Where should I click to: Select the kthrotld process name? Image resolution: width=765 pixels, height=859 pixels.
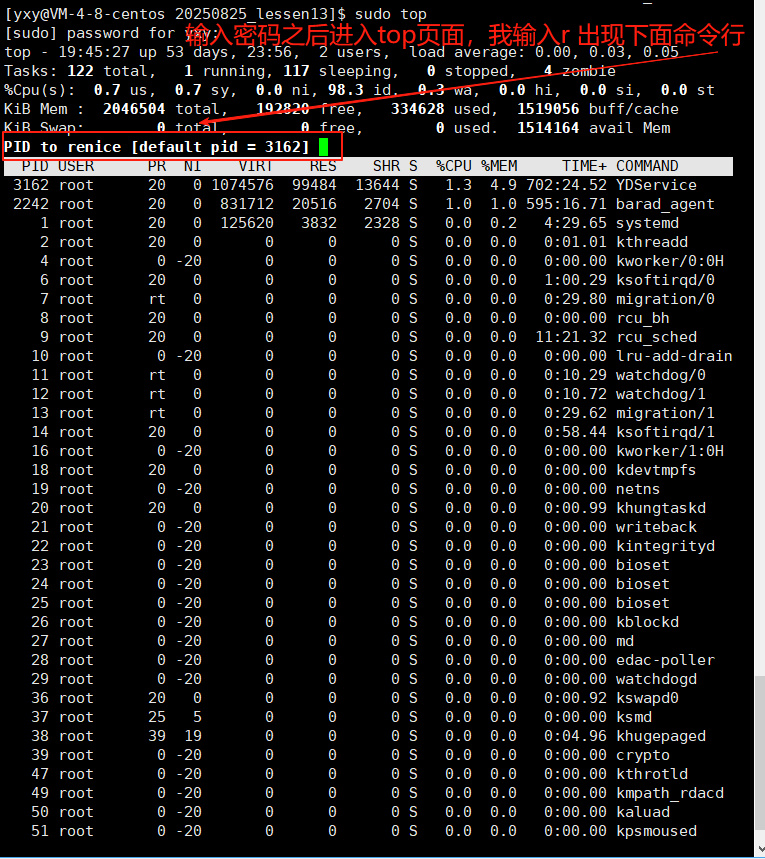pos(652,774)
